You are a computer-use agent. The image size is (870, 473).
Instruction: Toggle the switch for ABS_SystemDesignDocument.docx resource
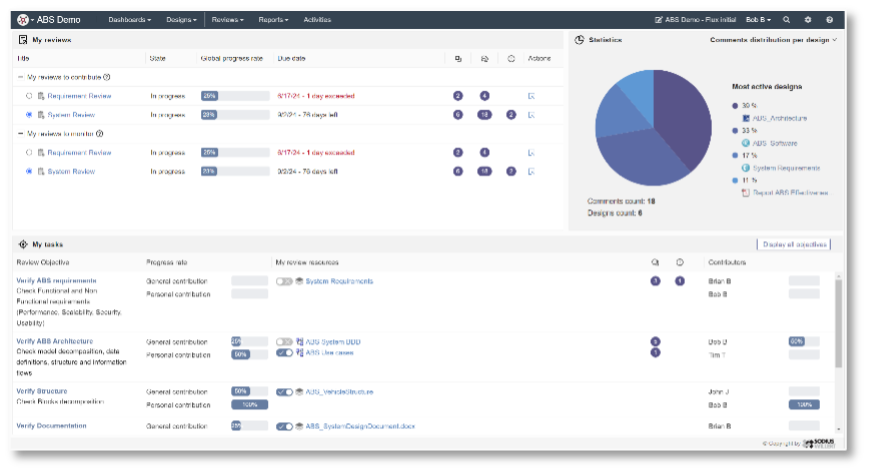click(x=284, y=426)
